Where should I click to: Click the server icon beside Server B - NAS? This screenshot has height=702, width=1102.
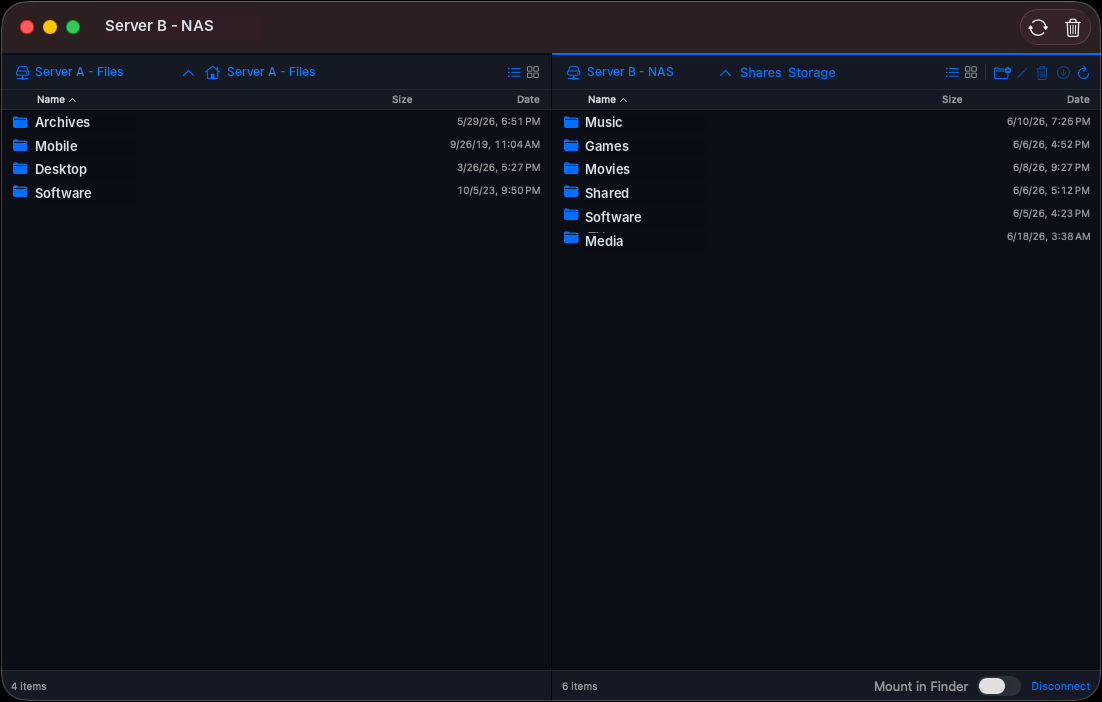[x=573, y=72]
